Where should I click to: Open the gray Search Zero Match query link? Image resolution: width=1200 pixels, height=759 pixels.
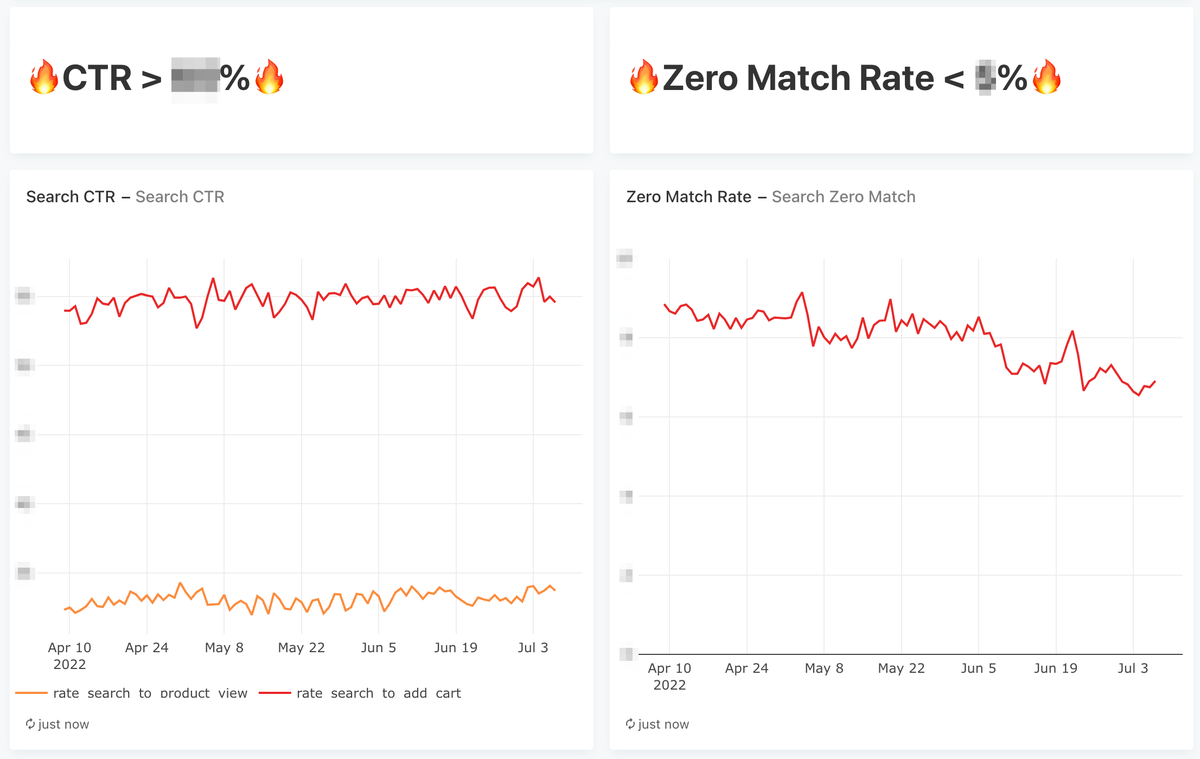click(x=844, y=197)
